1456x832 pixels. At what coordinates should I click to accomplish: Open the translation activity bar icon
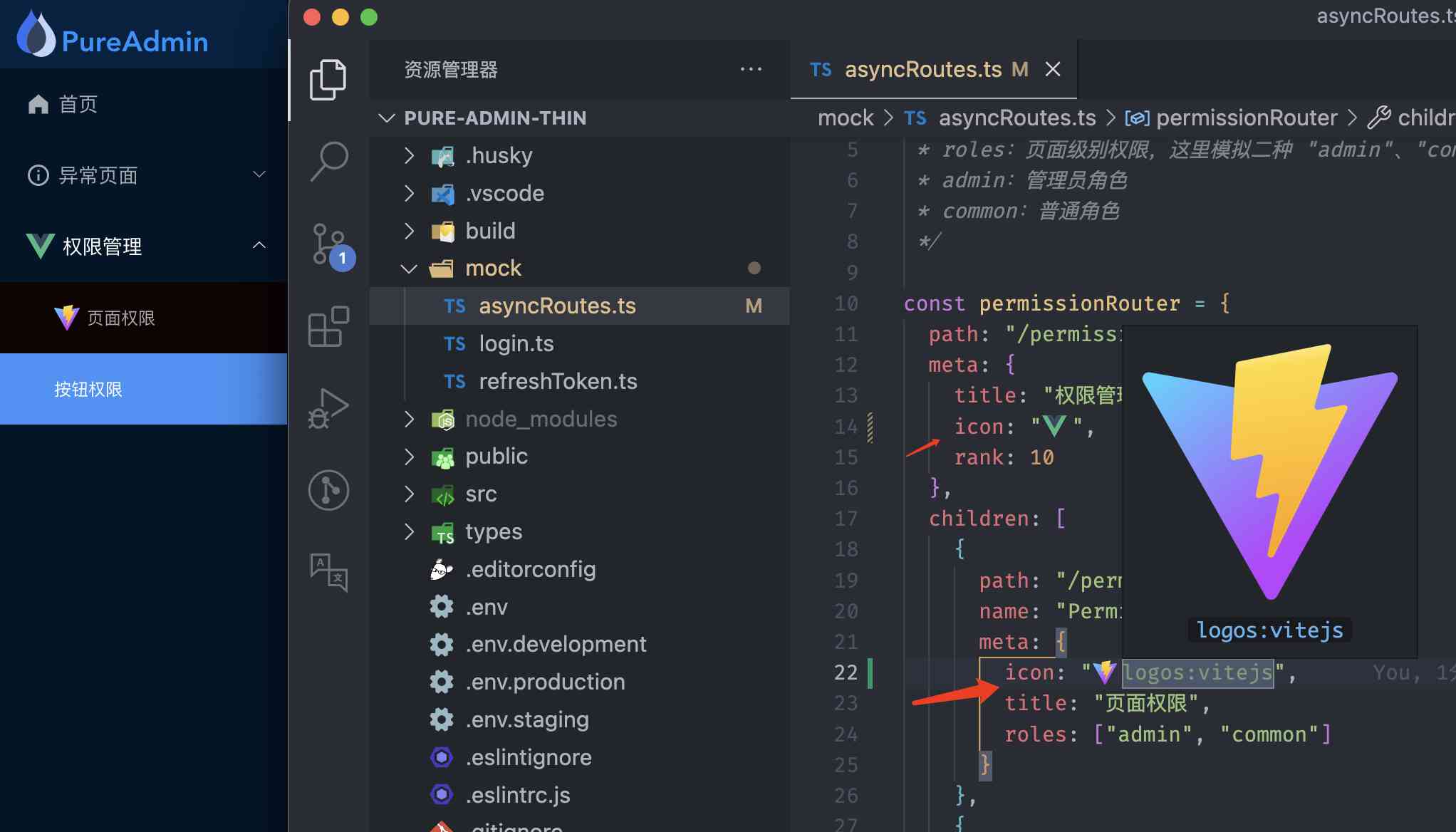pyautogui.click(x=328, y=572)
